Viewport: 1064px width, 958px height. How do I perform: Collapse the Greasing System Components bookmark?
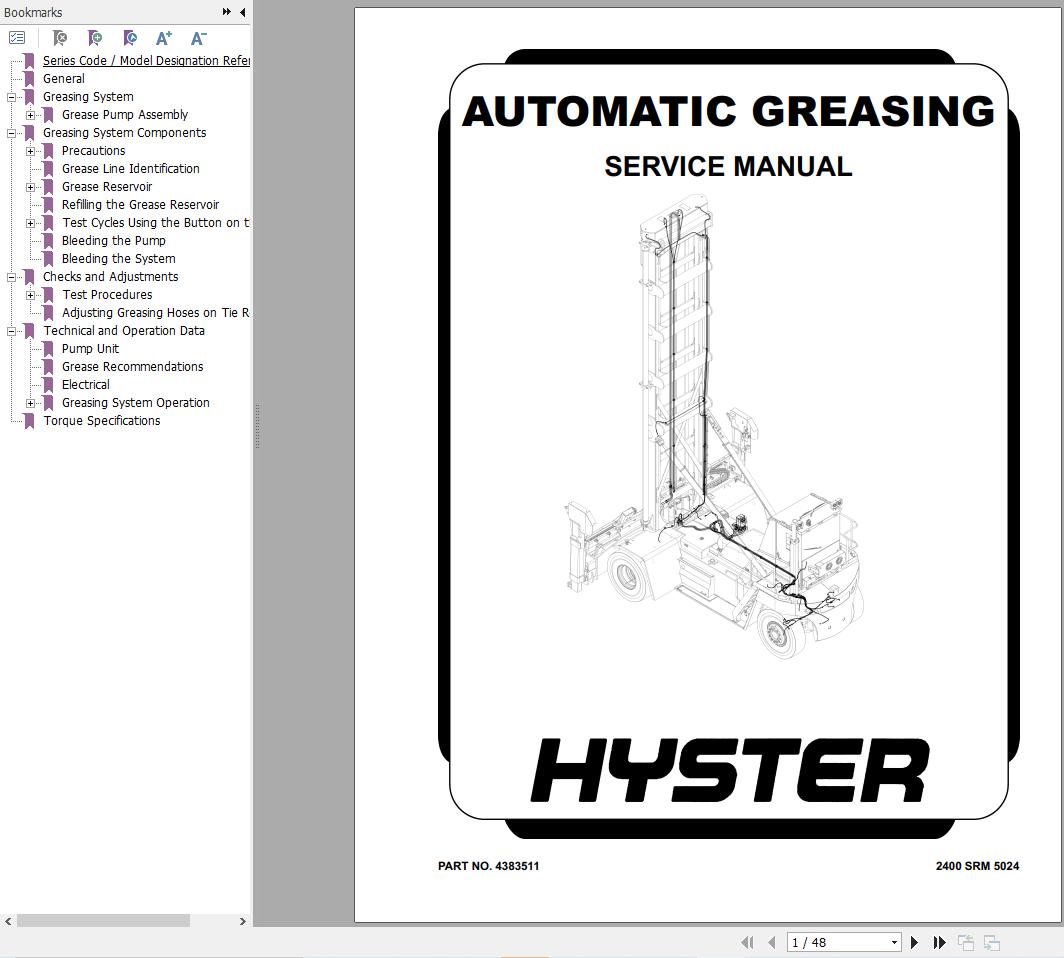pyautogui.click(x=12, y=133)
